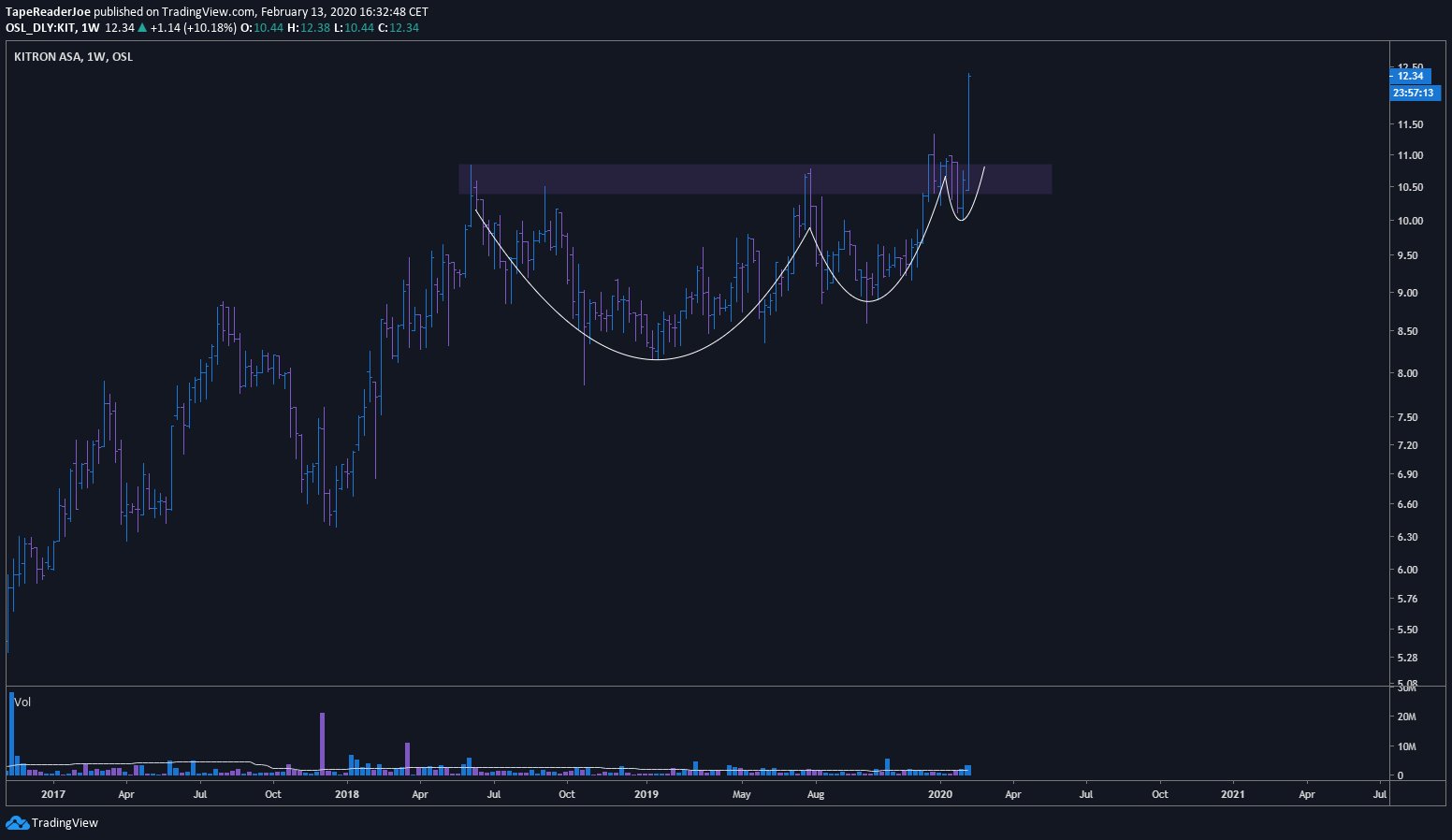Click the 10.00 price axis label
1452x840 pixels.
coord(1410,221)
